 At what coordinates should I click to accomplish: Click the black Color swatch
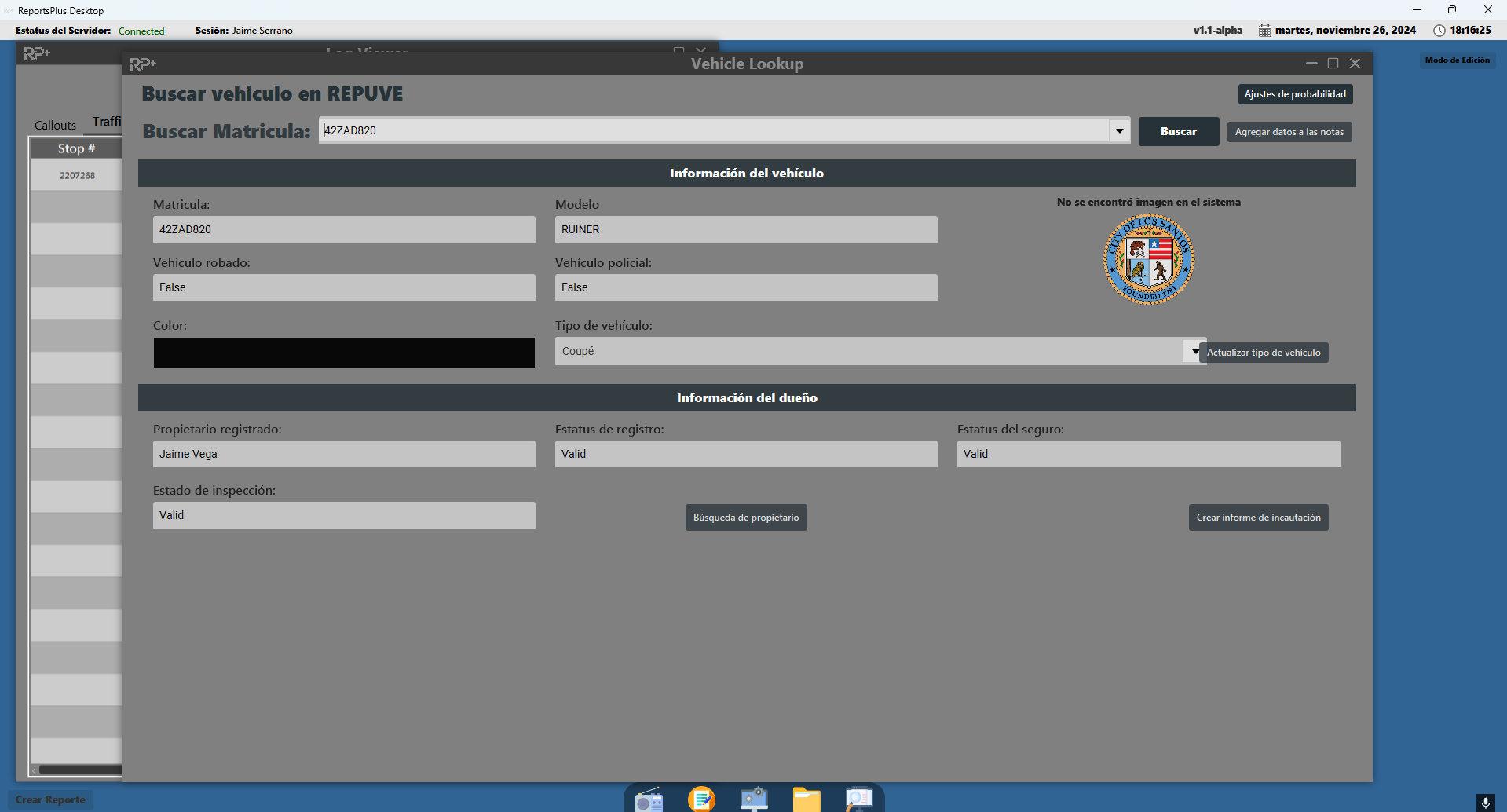point(344,353)
